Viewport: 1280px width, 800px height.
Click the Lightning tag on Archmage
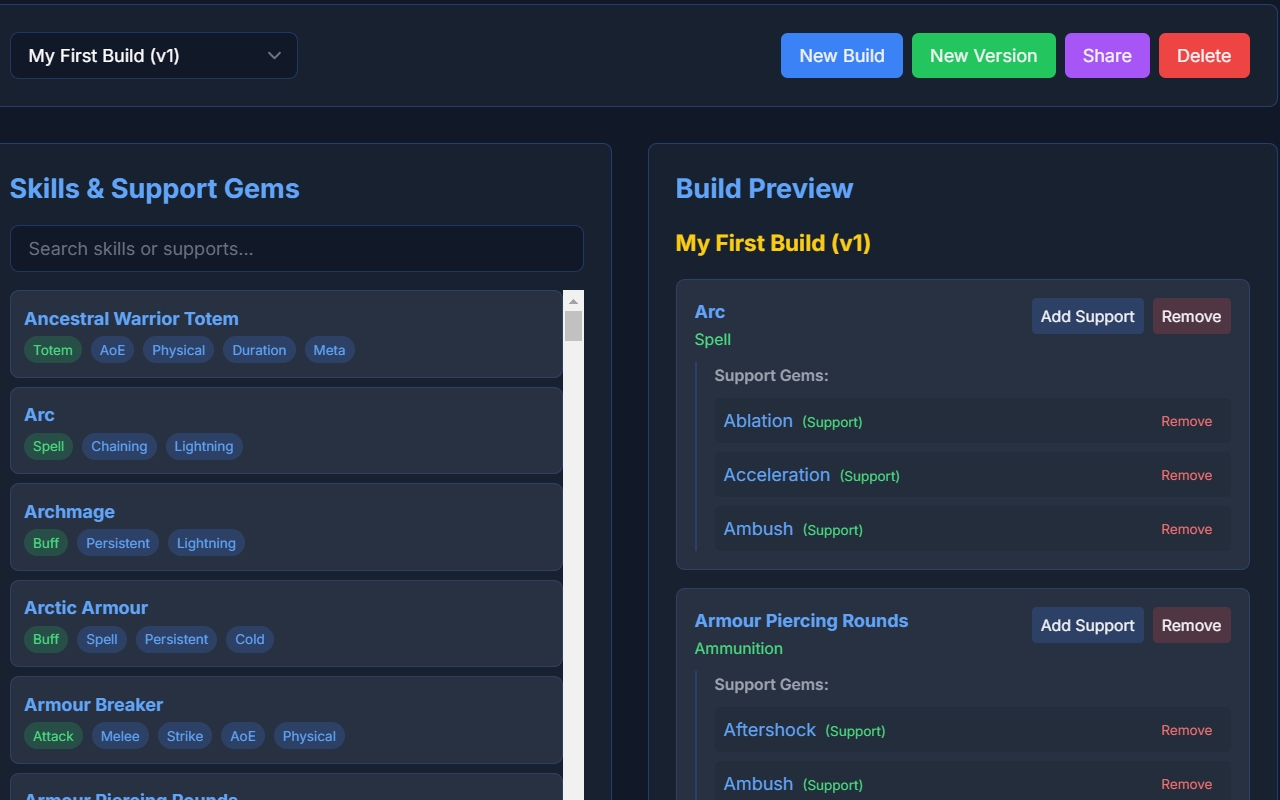coord(206,543)
